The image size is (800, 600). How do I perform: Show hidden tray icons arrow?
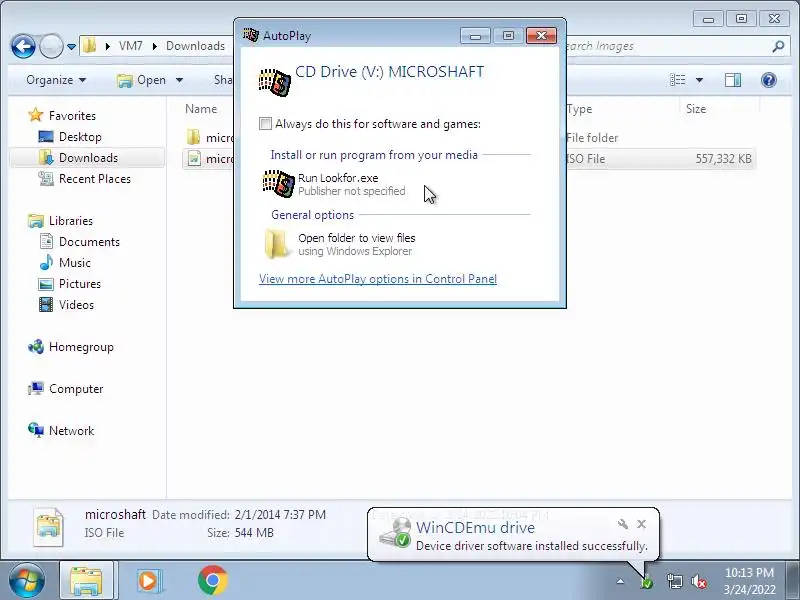tap(620, 581)
